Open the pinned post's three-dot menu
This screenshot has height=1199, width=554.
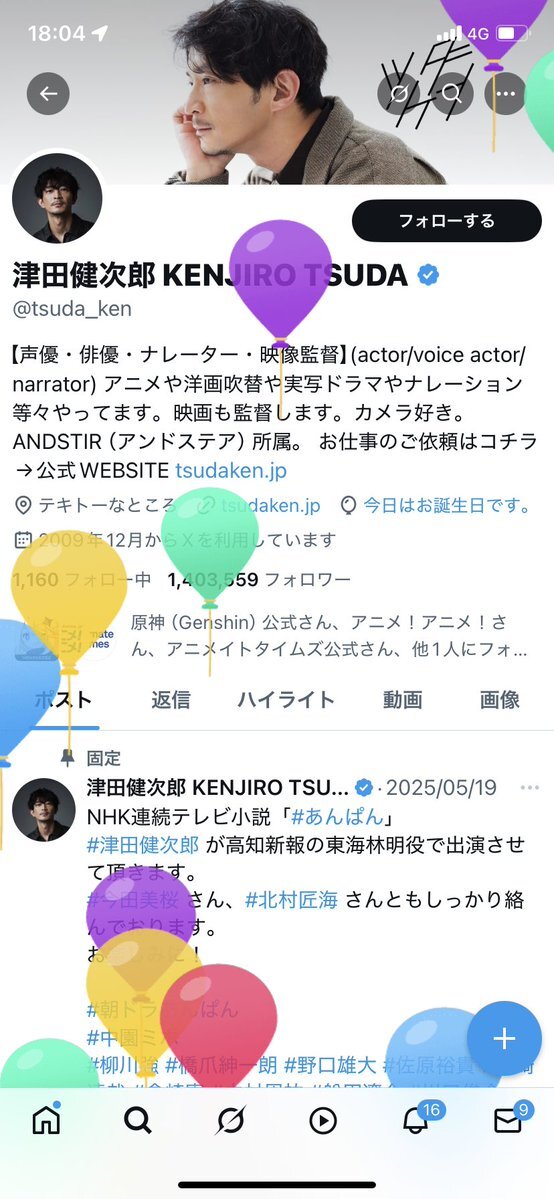(530, 788)
